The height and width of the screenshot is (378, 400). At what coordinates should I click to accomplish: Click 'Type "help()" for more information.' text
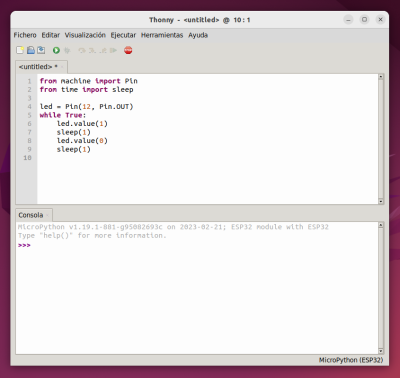pos(92,236)
